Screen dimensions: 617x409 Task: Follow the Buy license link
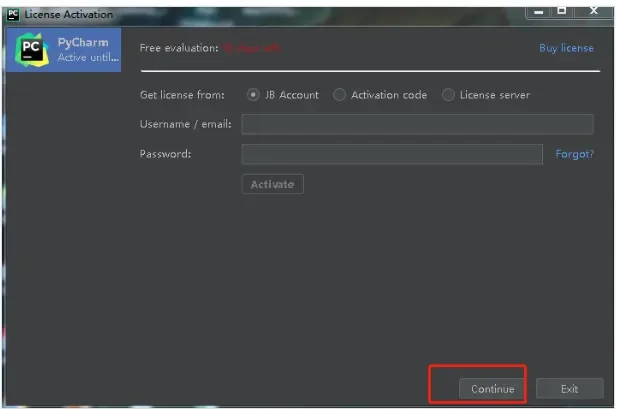click(x=566, y=48)
